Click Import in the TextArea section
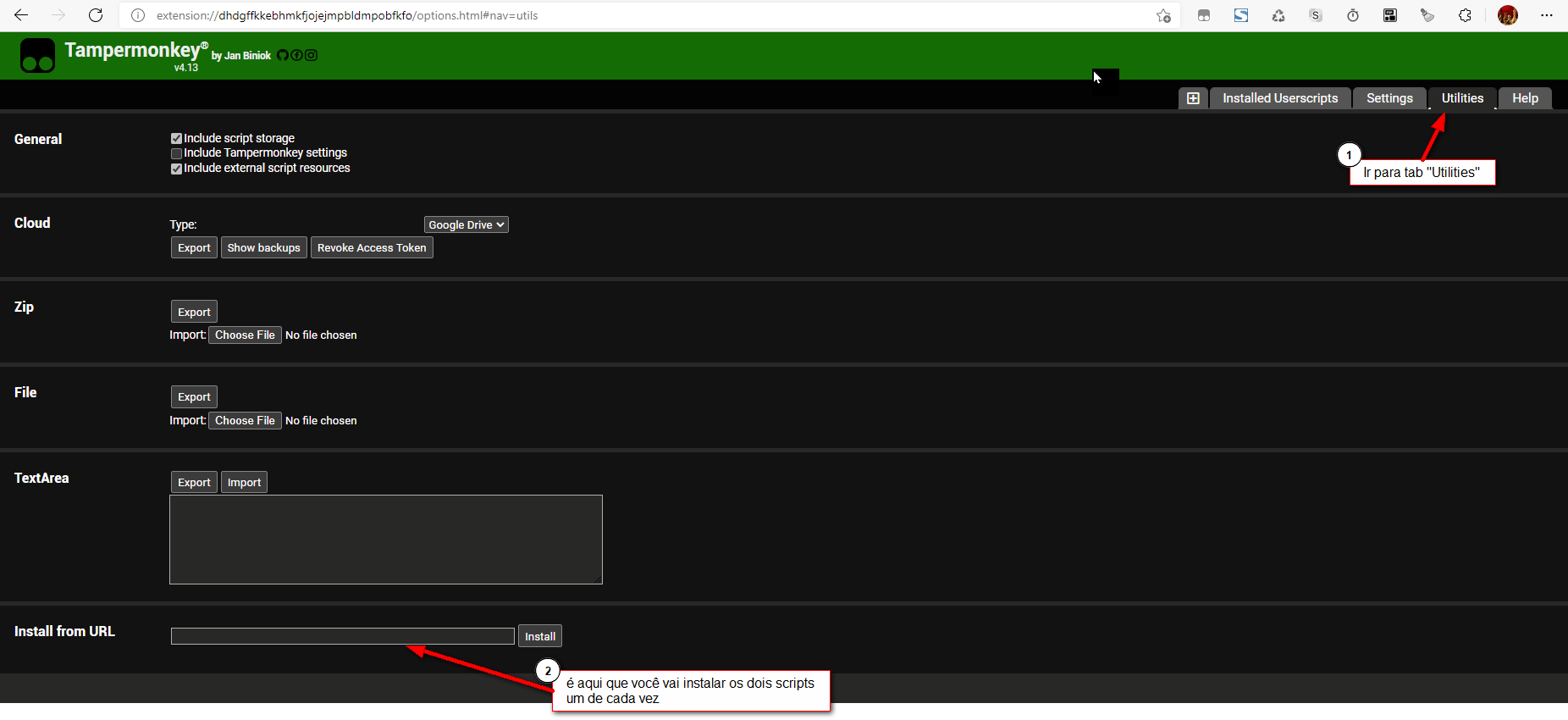The image size is (1568, 720). (244, 482)
